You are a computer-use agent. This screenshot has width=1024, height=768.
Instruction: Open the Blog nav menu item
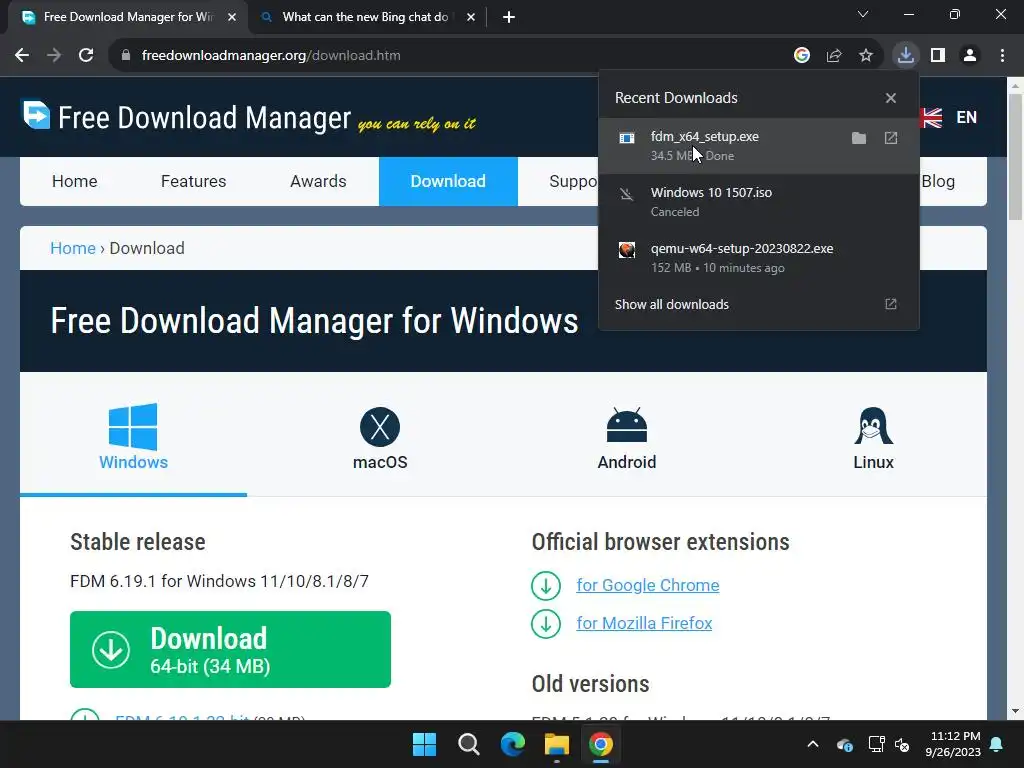(938, 182)
